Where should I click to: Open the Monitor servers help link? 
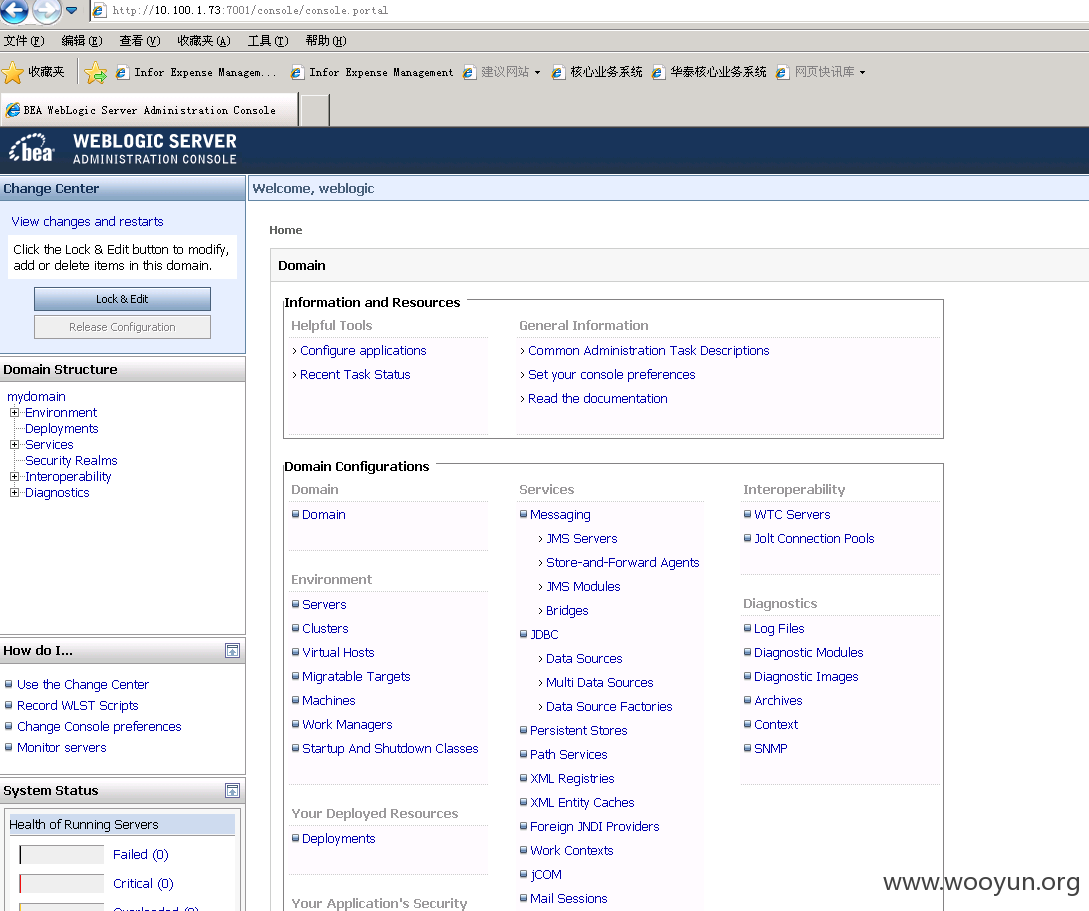pyautogui.click(x=62, y=748)
